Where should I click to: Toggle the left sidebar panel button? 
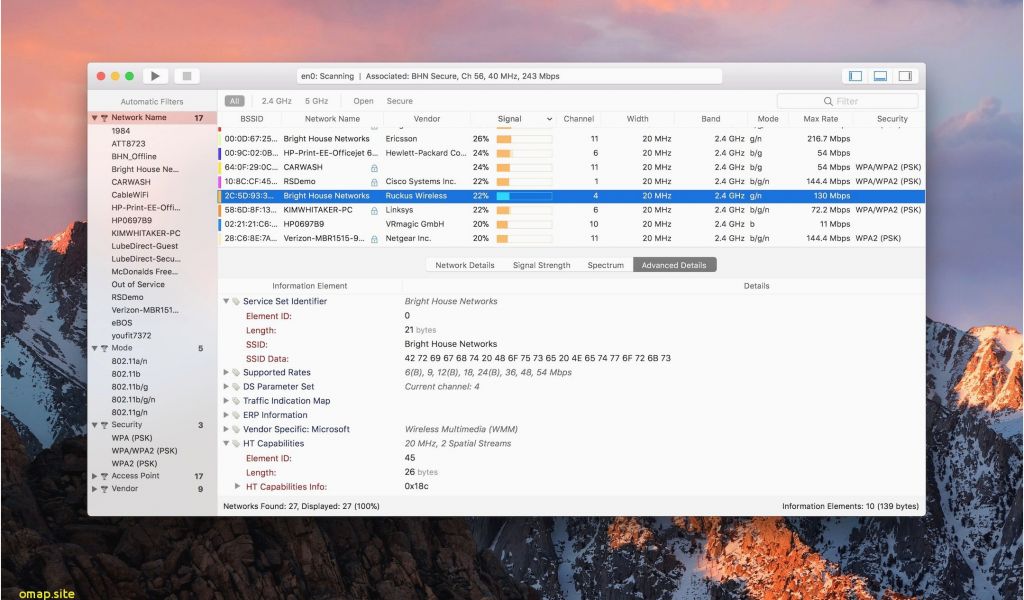[856, 76]
